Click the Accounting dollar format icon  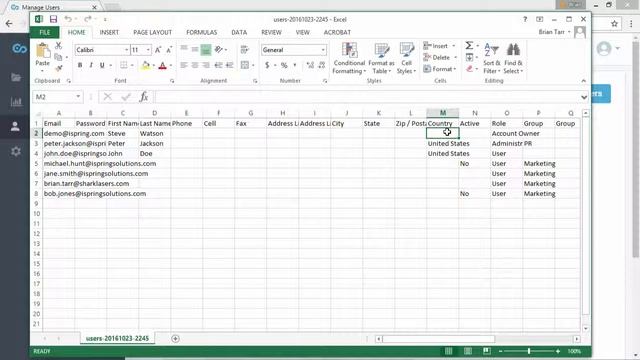[267, 65]
